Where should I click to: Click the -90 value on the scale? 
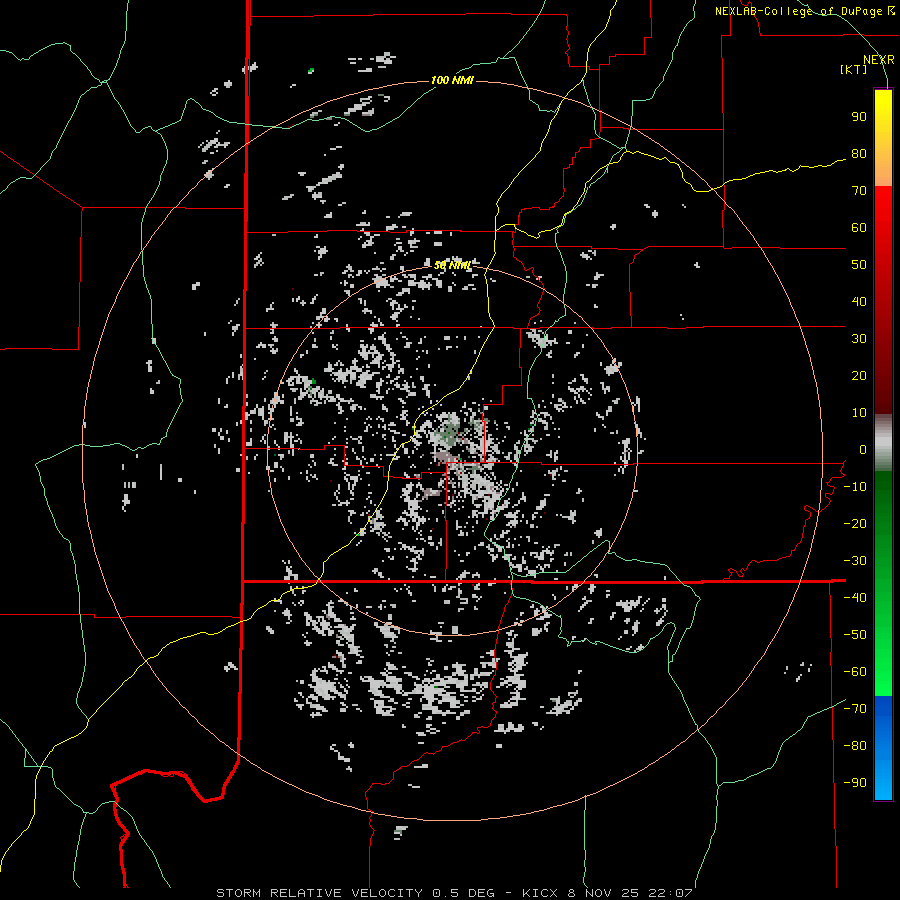[x=855, y=783]
